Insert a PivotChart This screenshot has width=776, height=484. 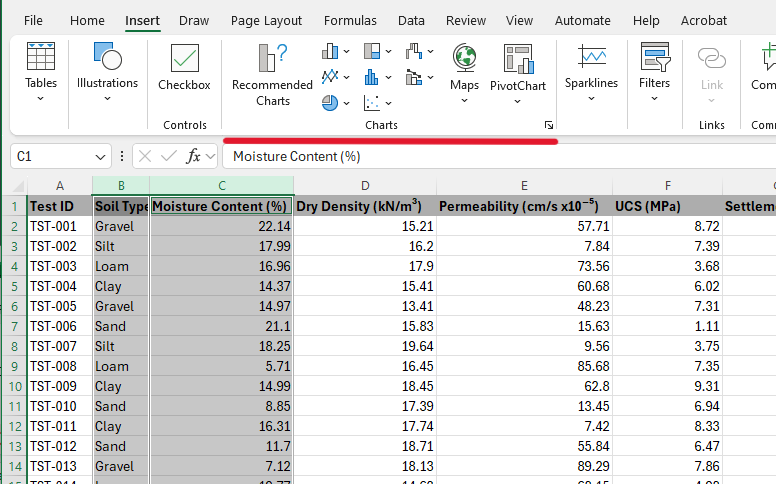(x=518, y=74)
